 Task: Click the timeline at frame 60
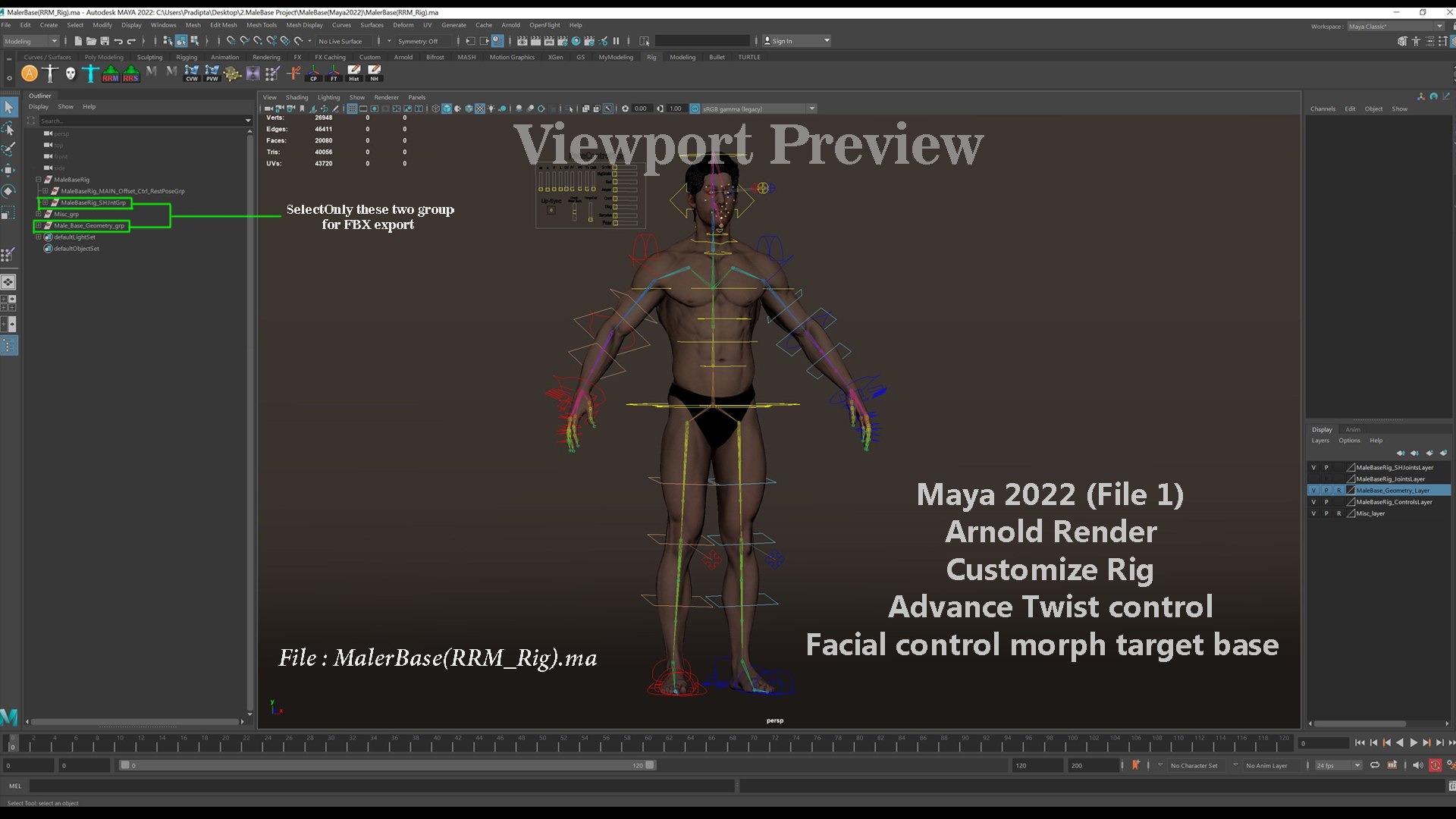point(648,742)
